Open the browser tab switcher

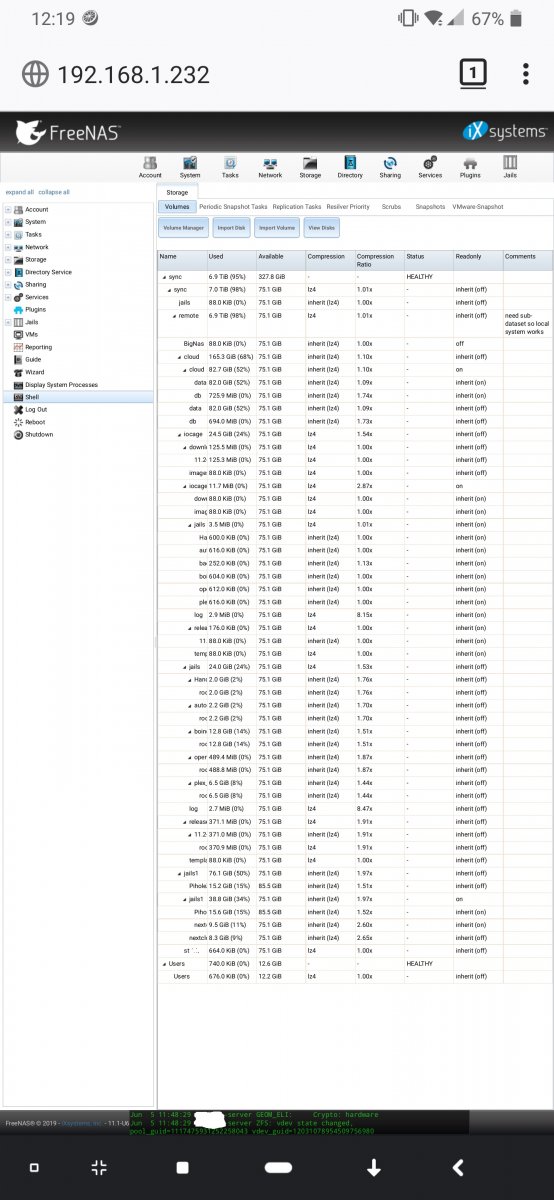(472, 73)
